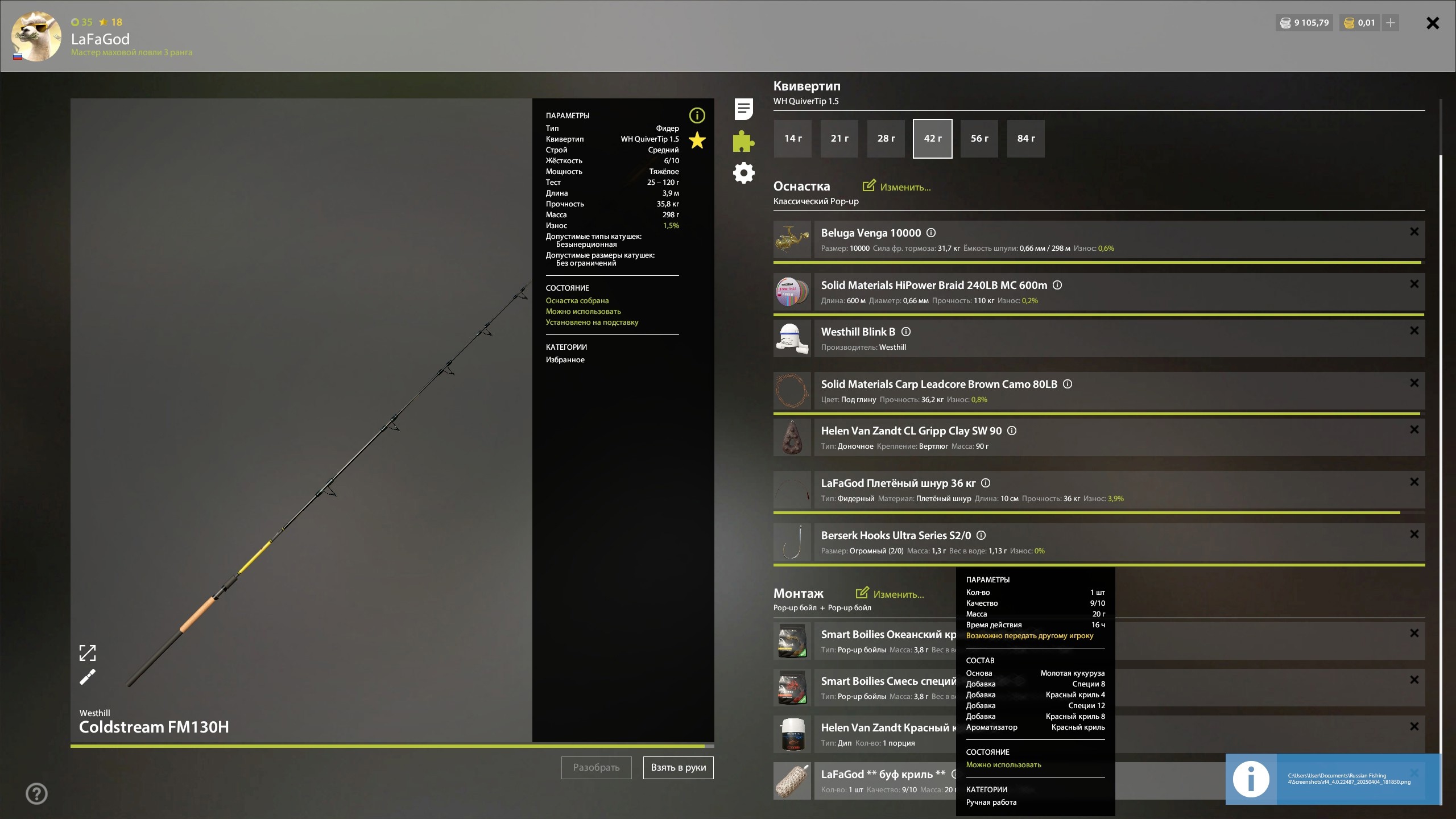Click Изменить next to Монтаж
Screen dimensions: 1456x819
(890, 594)
